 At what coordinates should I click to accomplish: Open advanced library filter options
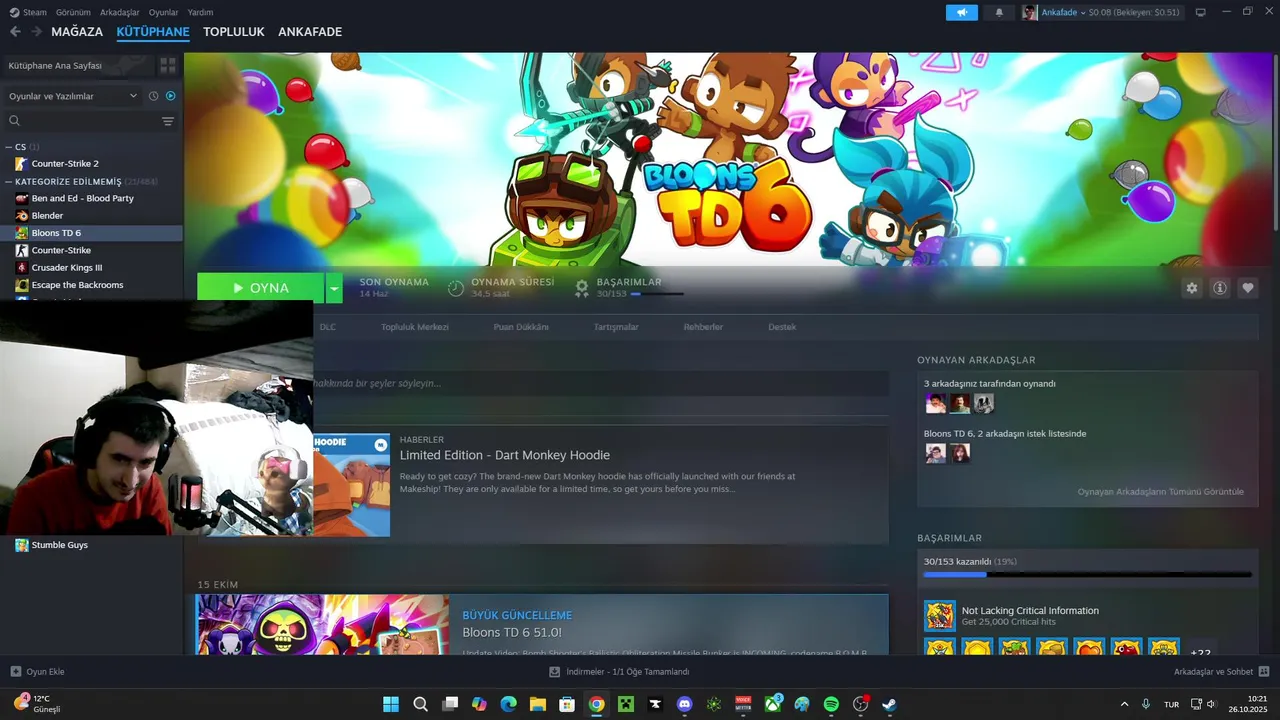(168, 121)
